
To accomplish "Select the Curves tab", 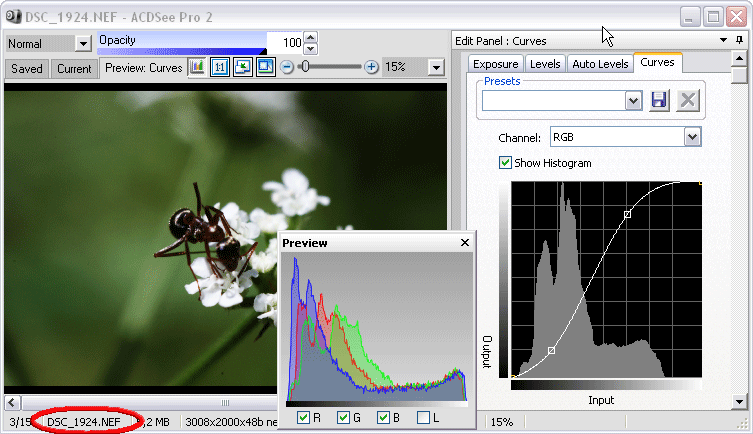I will tap(657, 62).
